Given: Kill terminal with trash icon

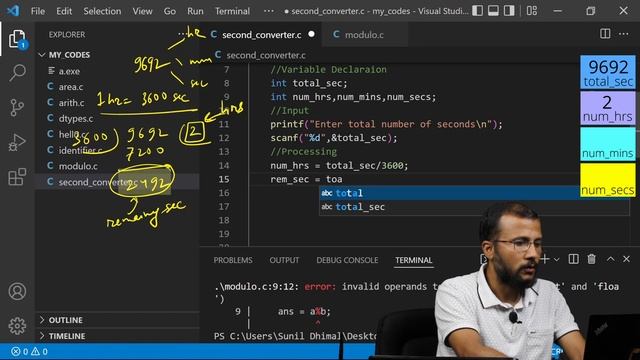Looking at the screenshot, I should 591,259.
